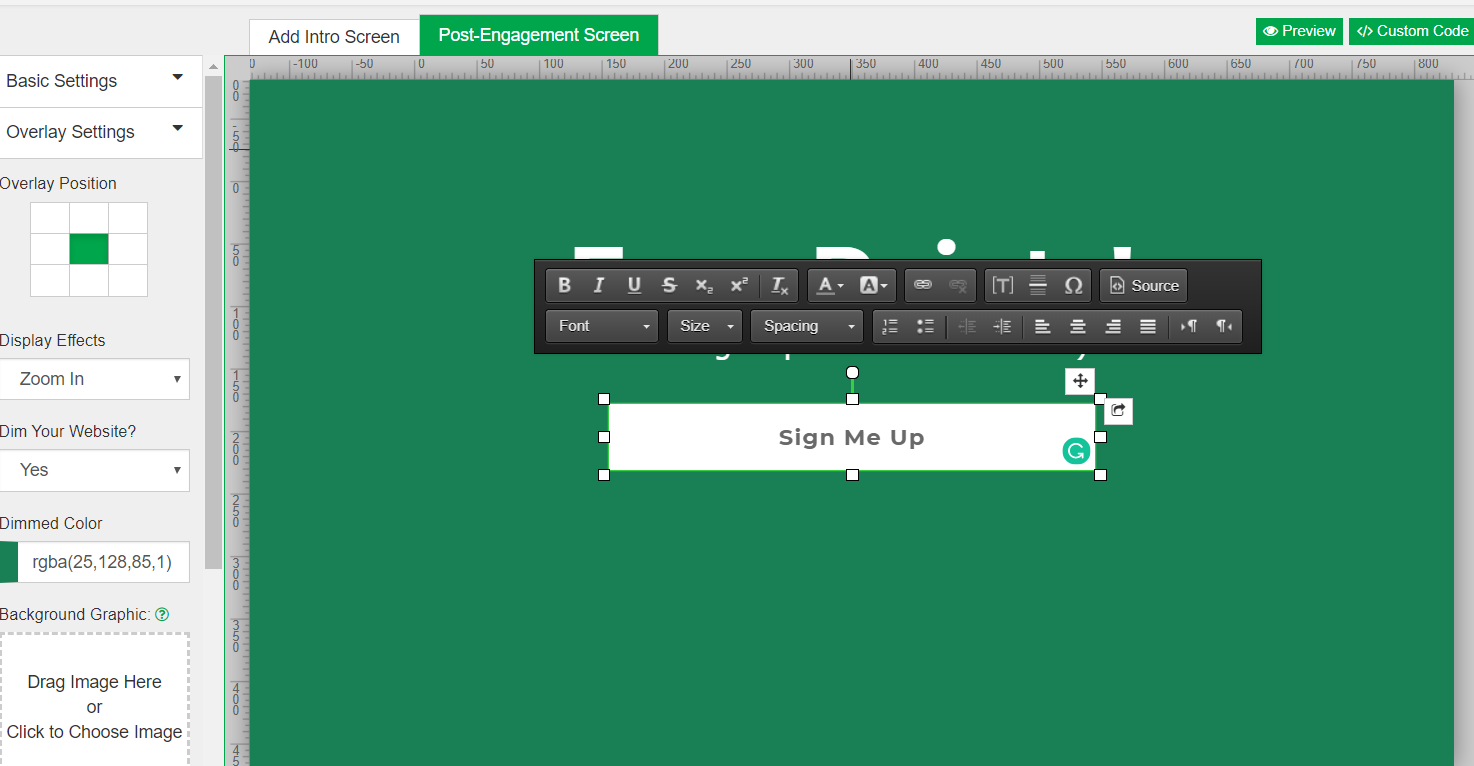1474x766 pixels.
Task: Select the top-left overlay position cell
Action: 50,218
